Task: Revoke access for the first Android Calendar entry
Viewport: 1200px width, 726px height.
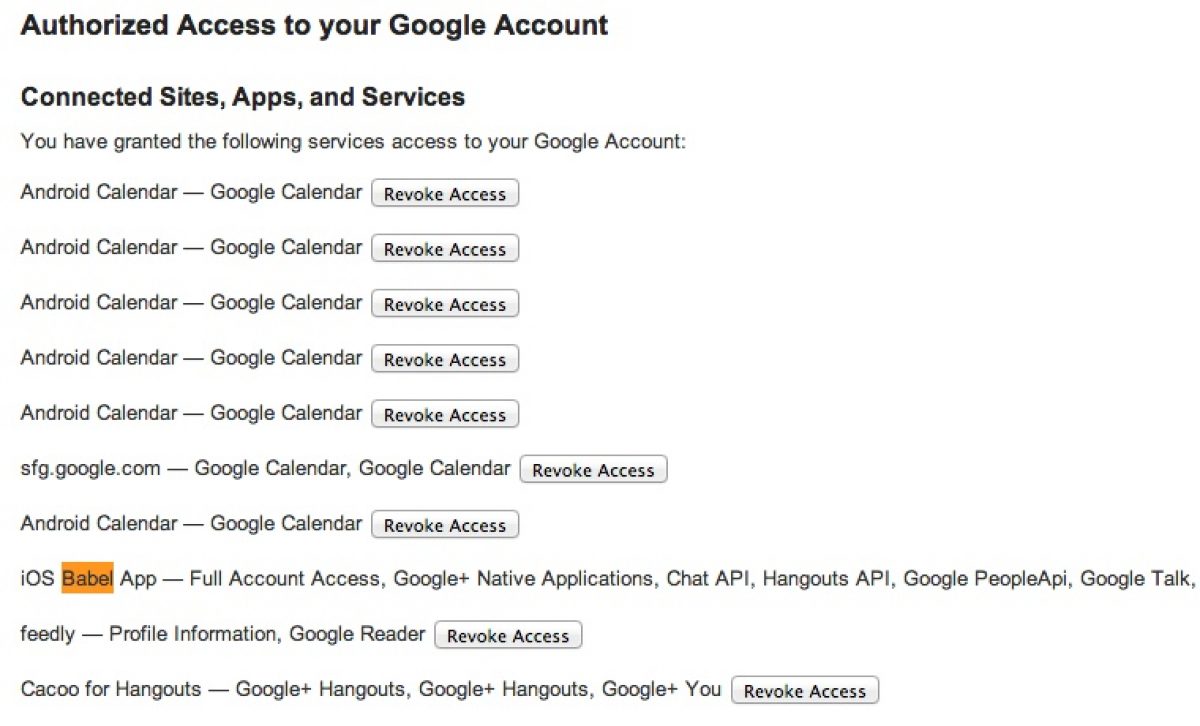Action: tap(445, 194)
